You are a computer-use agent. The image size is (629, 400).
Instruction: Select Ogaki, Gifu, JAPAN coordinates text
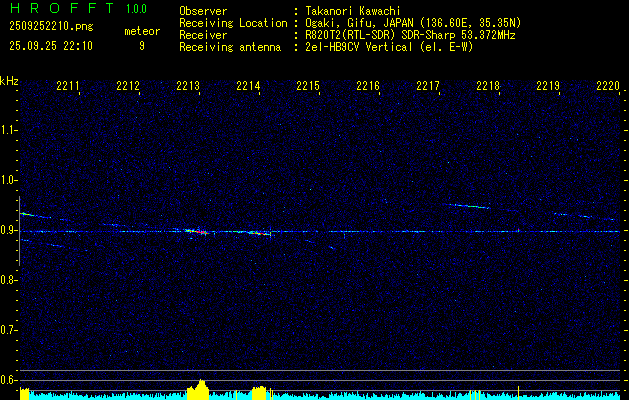pos(413,23)
